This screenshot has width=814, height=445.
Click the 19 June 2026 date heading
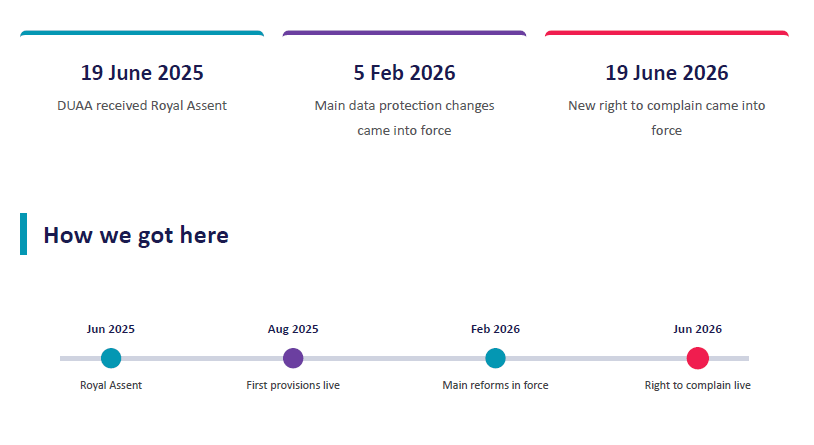coord(667,73)
